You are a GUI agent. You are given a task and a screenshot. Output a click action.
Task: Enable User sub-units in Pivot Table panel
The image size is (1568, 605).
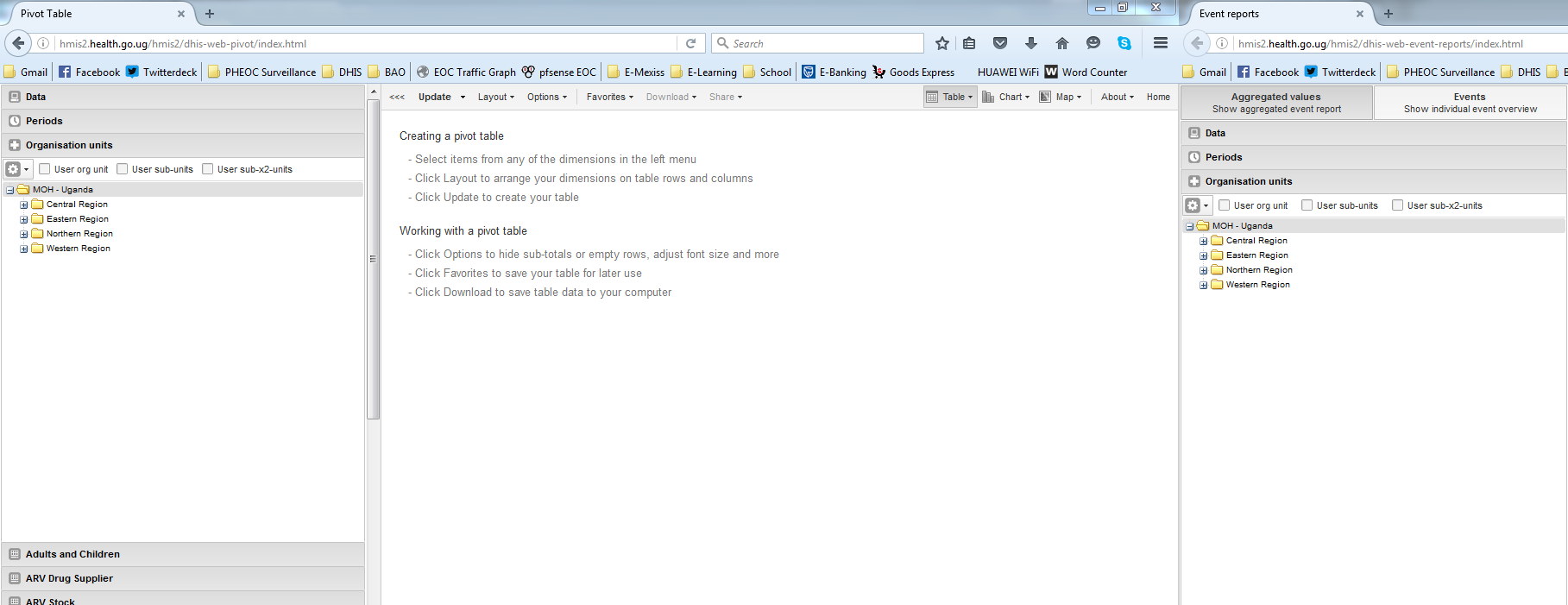pyautogui.click(x=123, y=169)
